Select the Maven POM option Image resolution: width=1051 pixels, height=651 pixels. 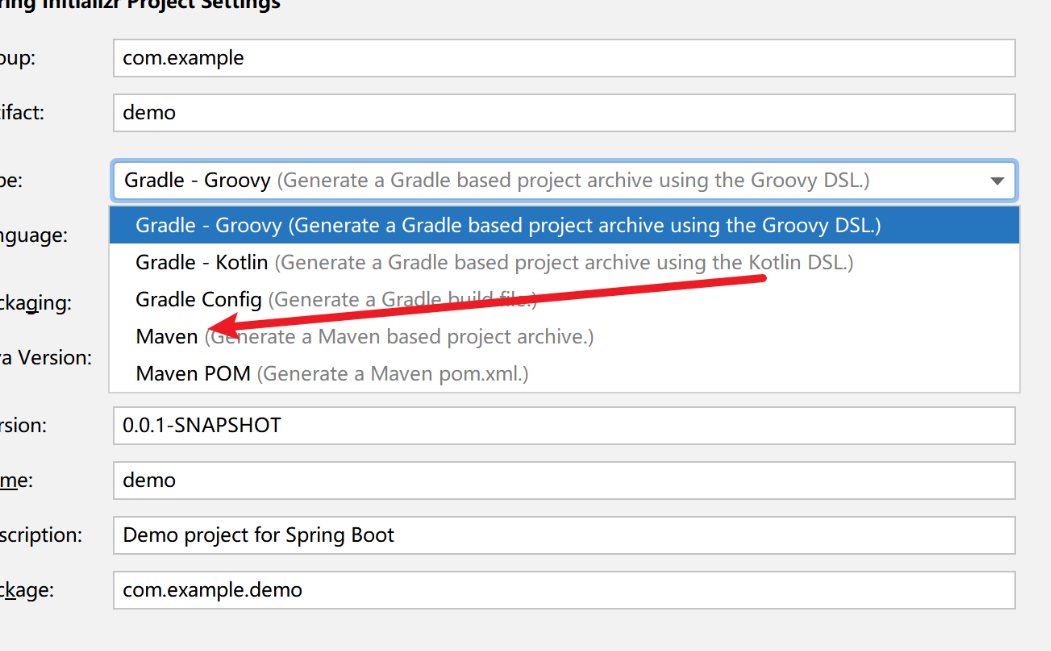[x=193, y=373]
